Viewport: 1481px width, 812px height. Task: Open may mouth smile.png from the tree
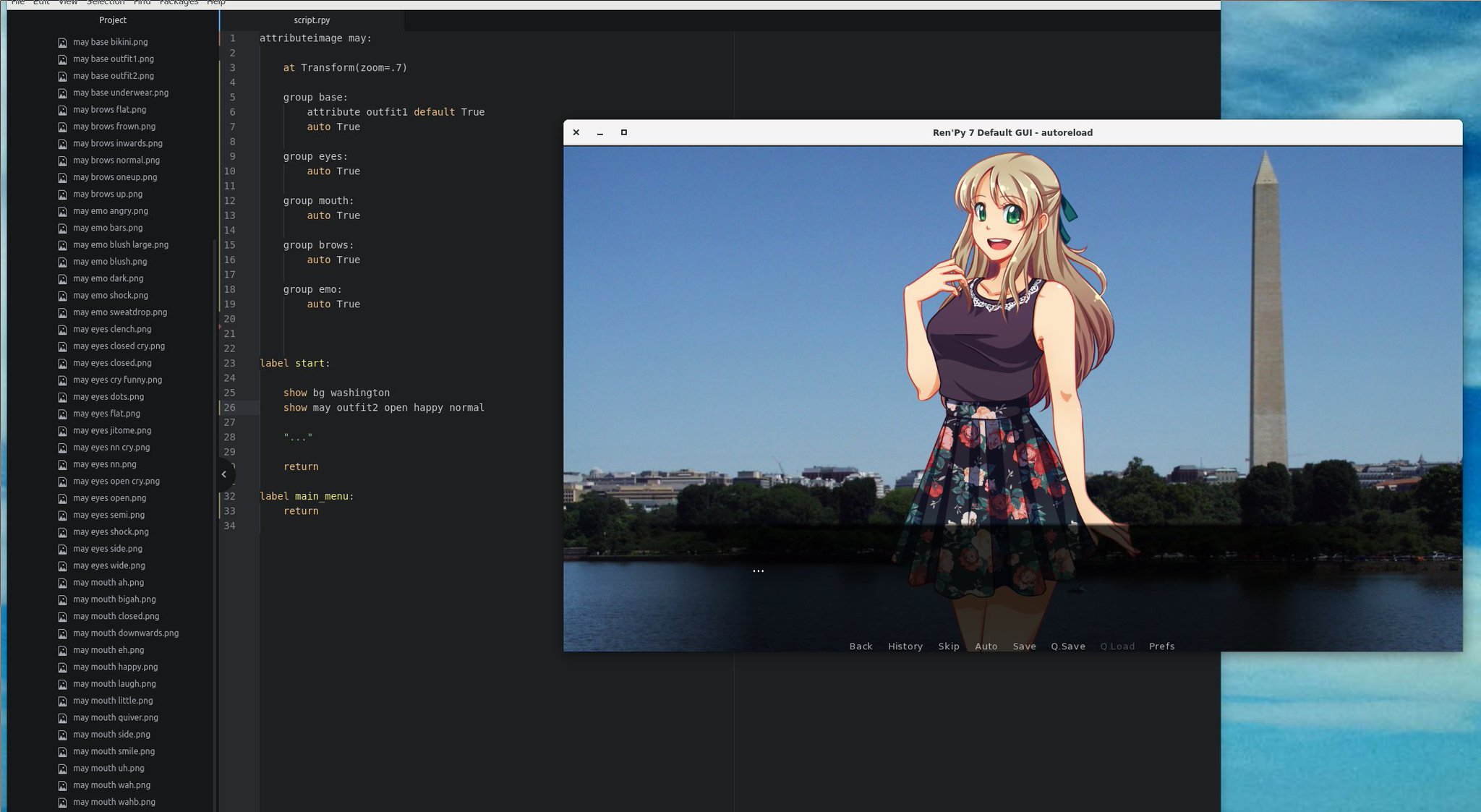114,751
